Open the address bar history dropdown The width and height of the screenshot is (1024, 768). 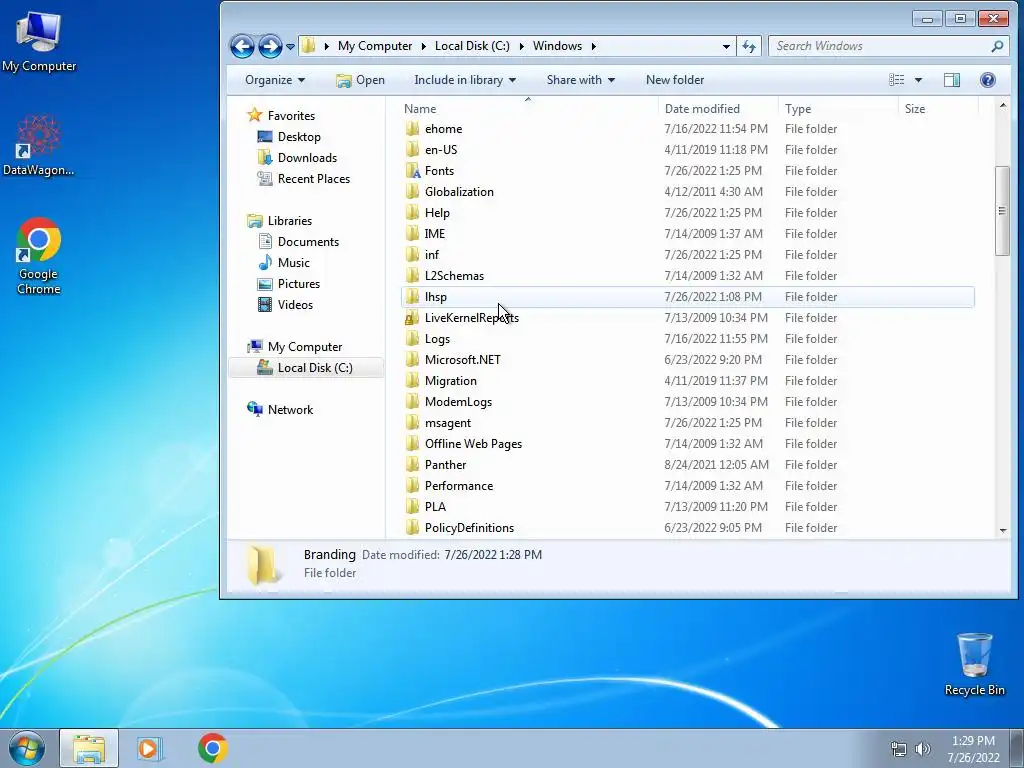click(726, 46)
